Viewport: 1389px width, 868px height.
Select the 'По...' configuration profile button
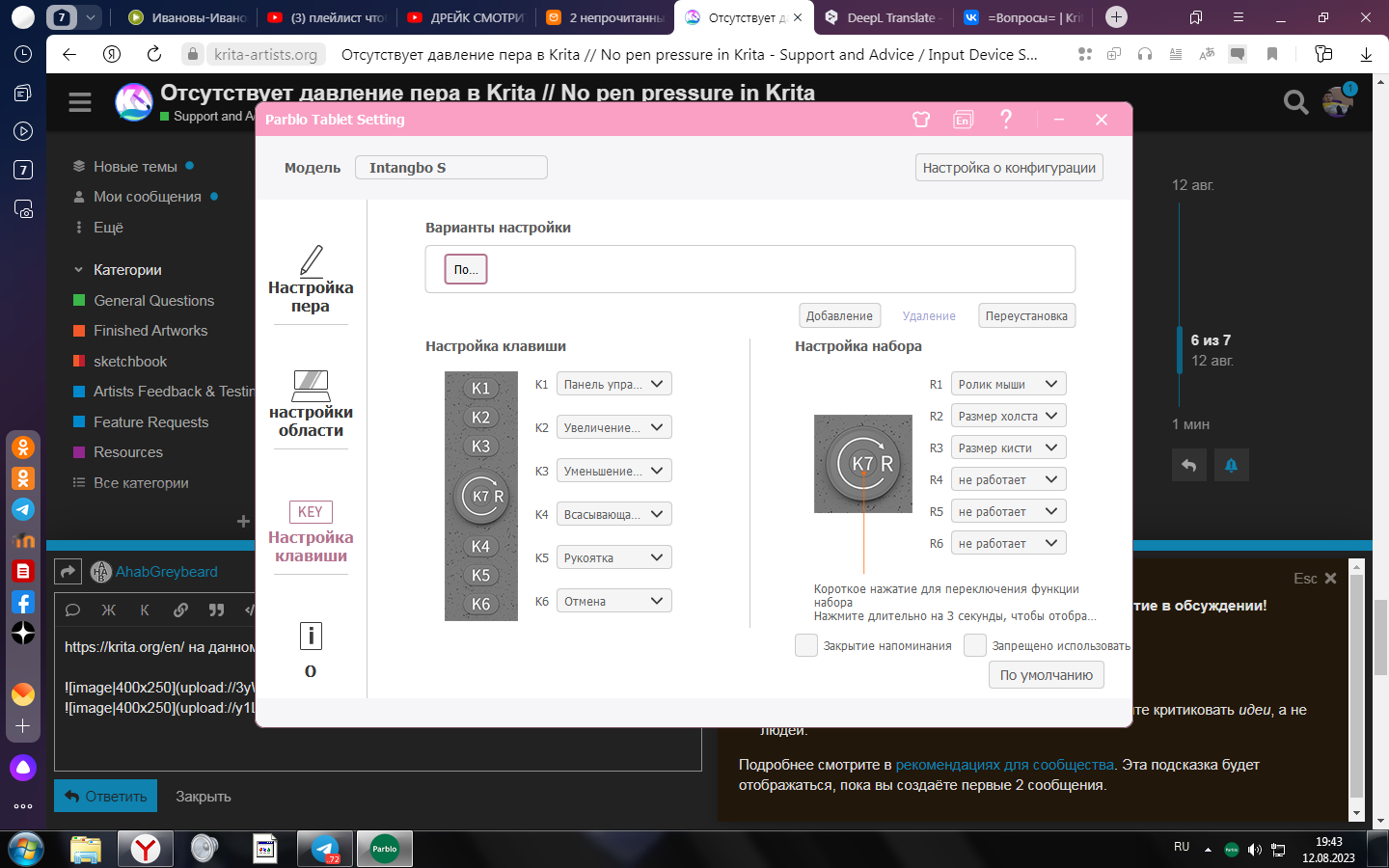tap(466, 269)
